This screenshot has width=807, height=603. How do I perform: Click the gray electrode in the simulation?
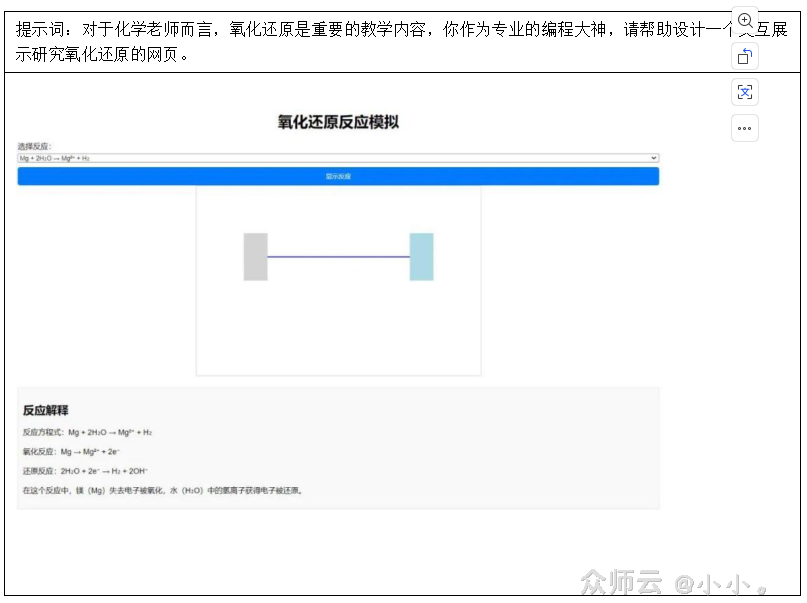click(x=256, y=257)
